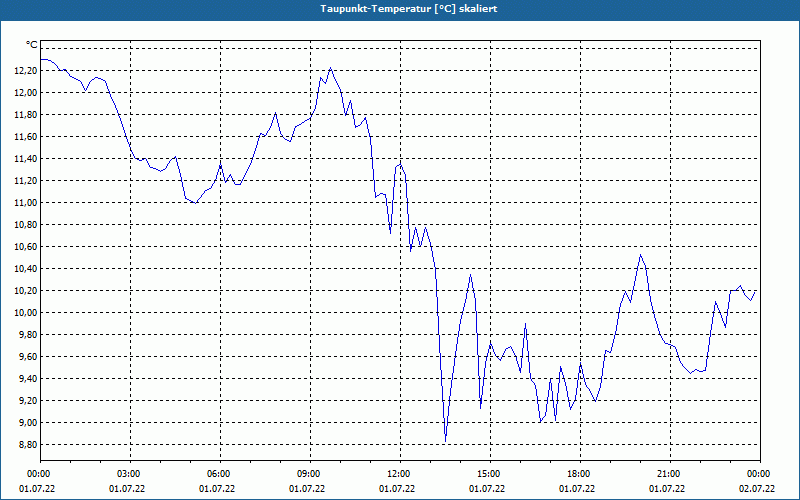Click the 06:00 time axis label
The image size is (800, 500).
(x=220, y=474)
